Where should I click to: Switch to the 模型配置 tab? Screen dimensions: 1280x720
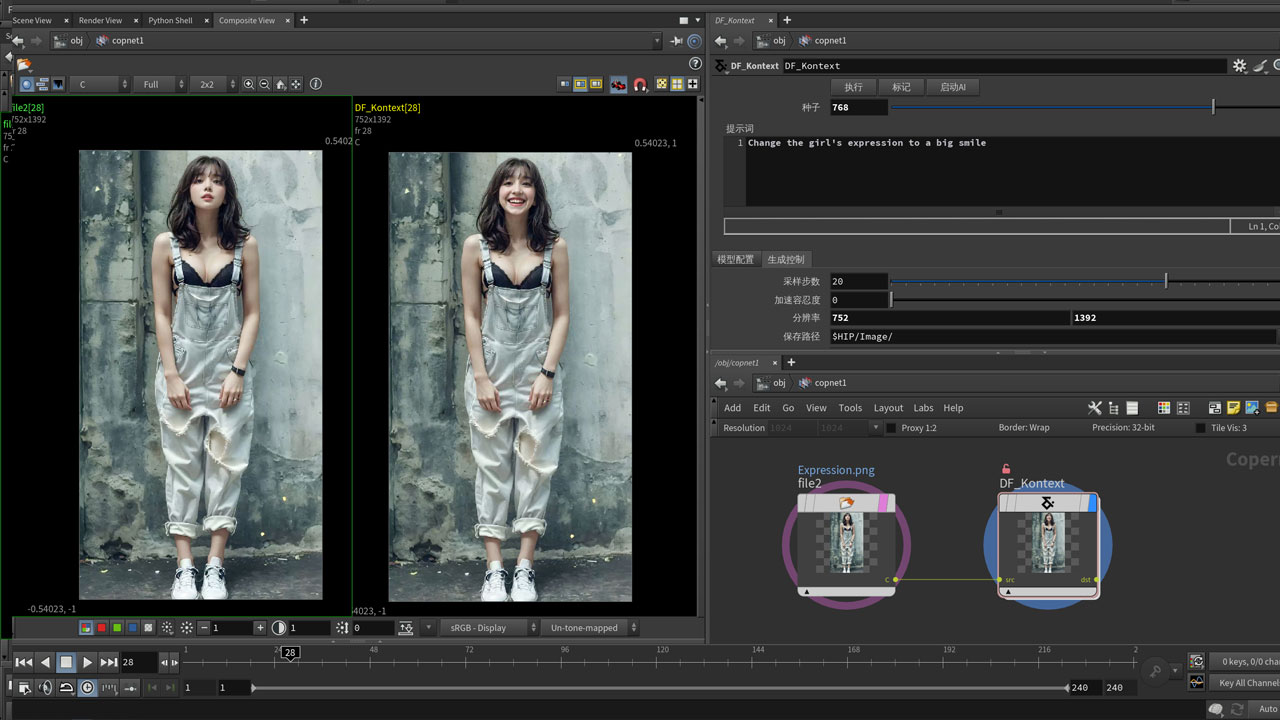(735, 259)
